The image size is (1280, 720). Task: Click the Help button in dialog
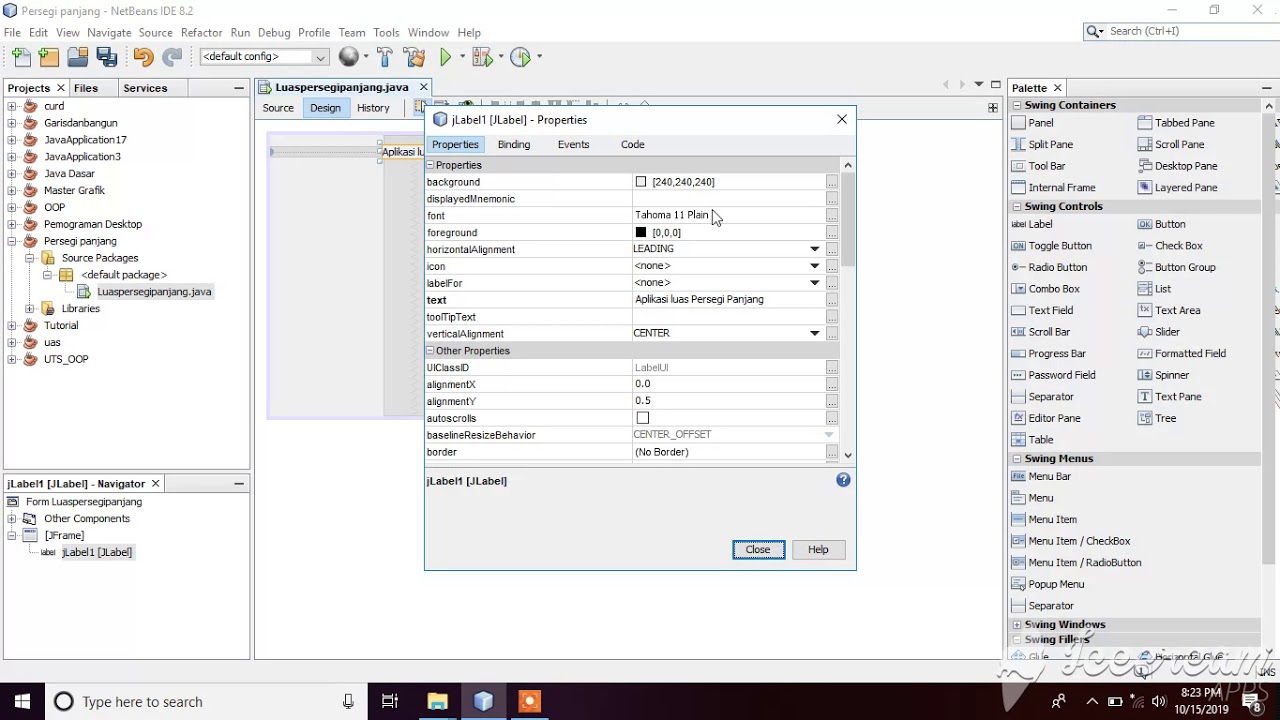tap(818, 550)
